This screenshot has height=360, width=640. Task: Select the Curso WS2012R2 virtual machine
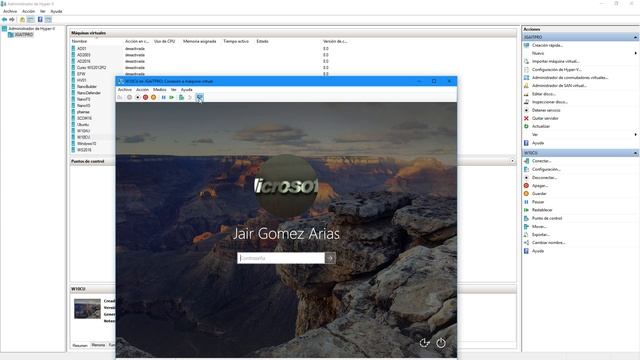tap(91, 68)
